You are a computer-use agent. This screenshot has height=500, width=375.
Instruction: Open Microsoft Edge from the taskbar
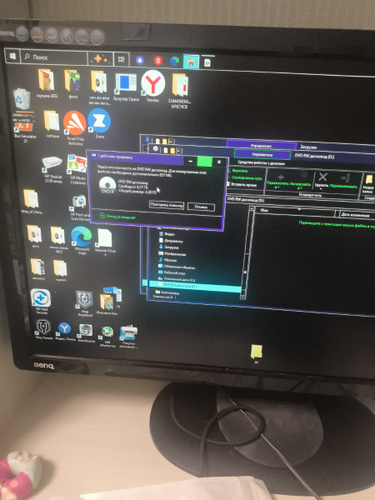[x=174, y=61]
